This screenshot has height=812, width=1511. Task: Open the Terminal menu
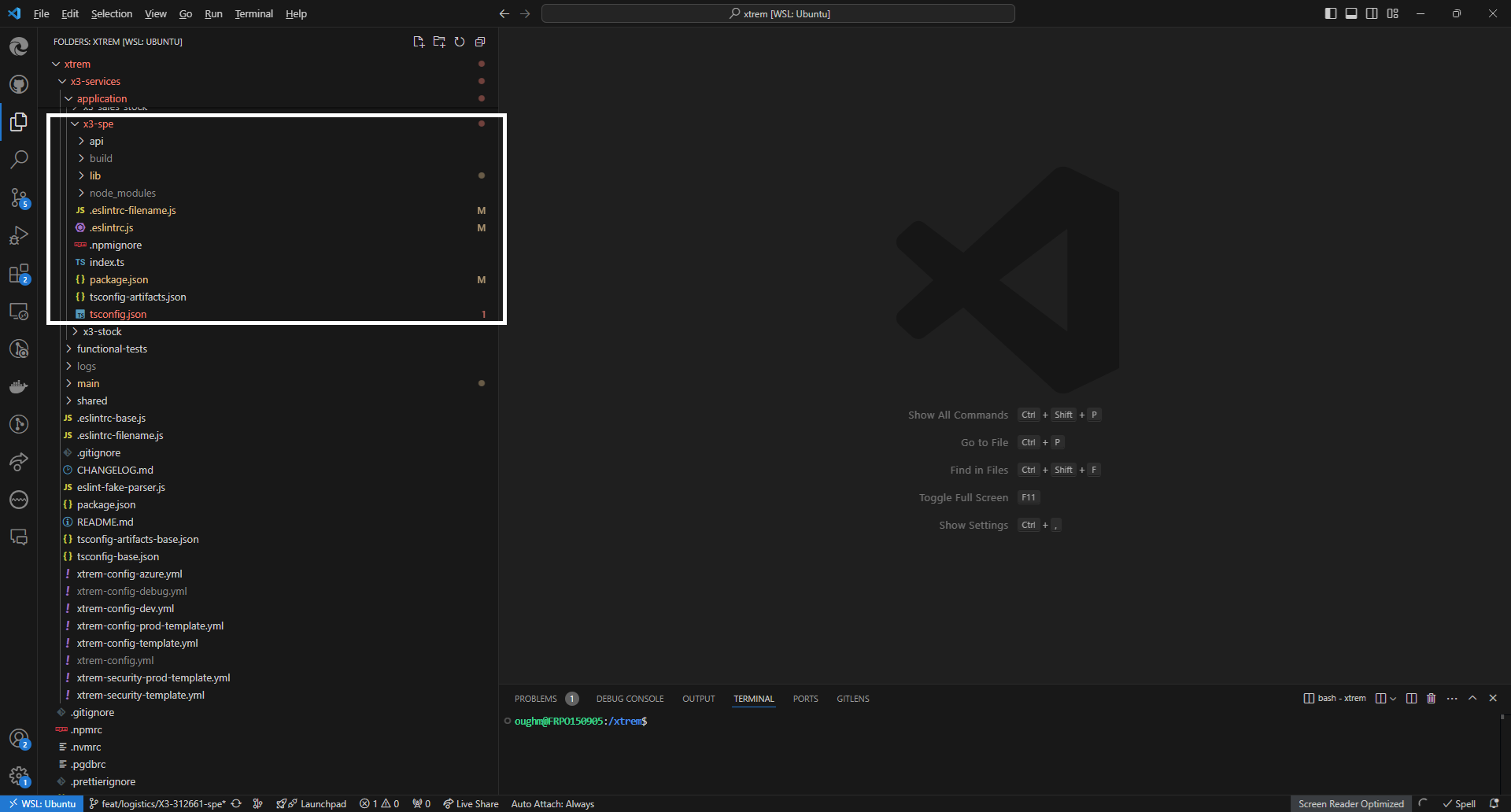point(253,13)
